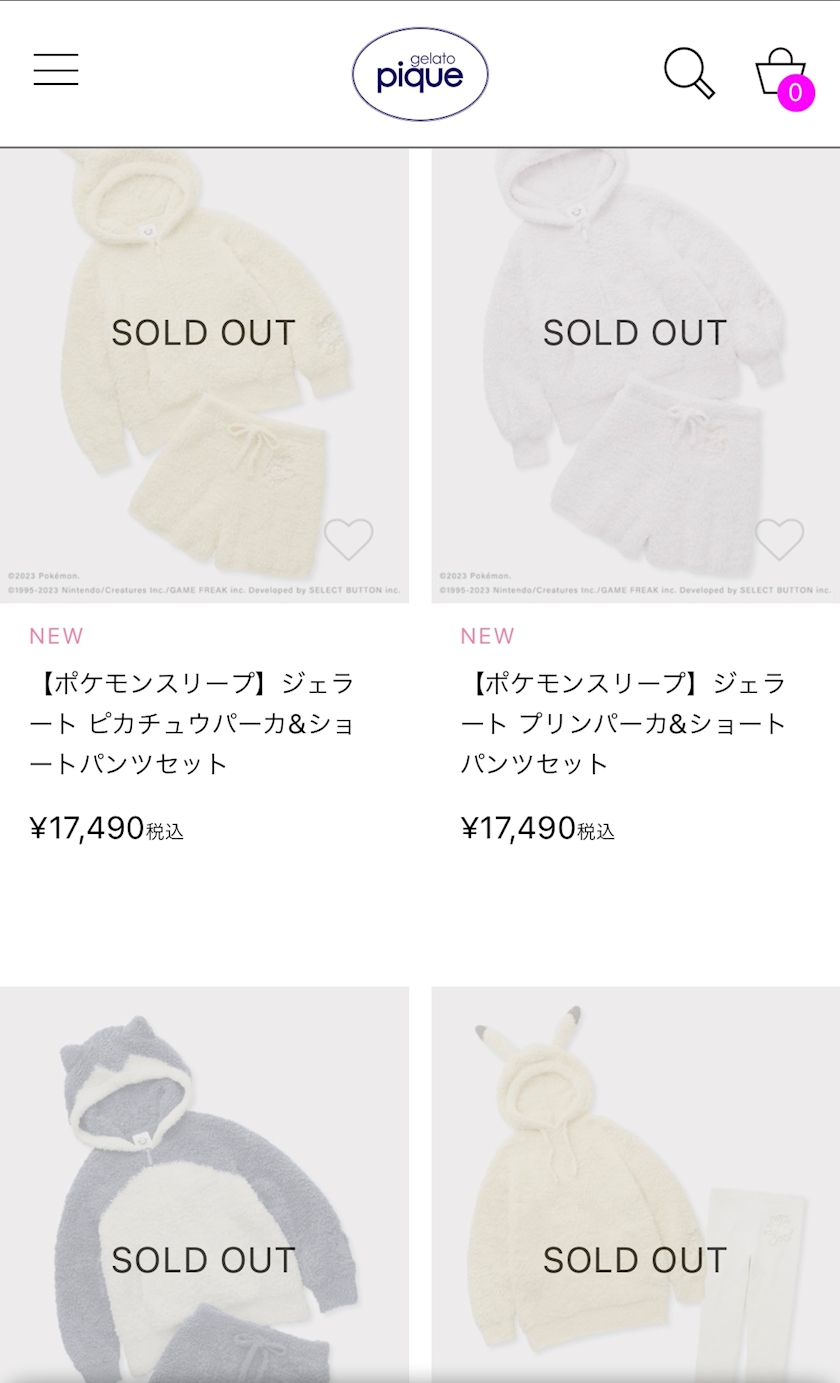This screenshot has height=1383, width=840.
Task: Open the プリンパーカ&ショートパンツセット title link
Action: pyautogui.click(x=624, y=724)
